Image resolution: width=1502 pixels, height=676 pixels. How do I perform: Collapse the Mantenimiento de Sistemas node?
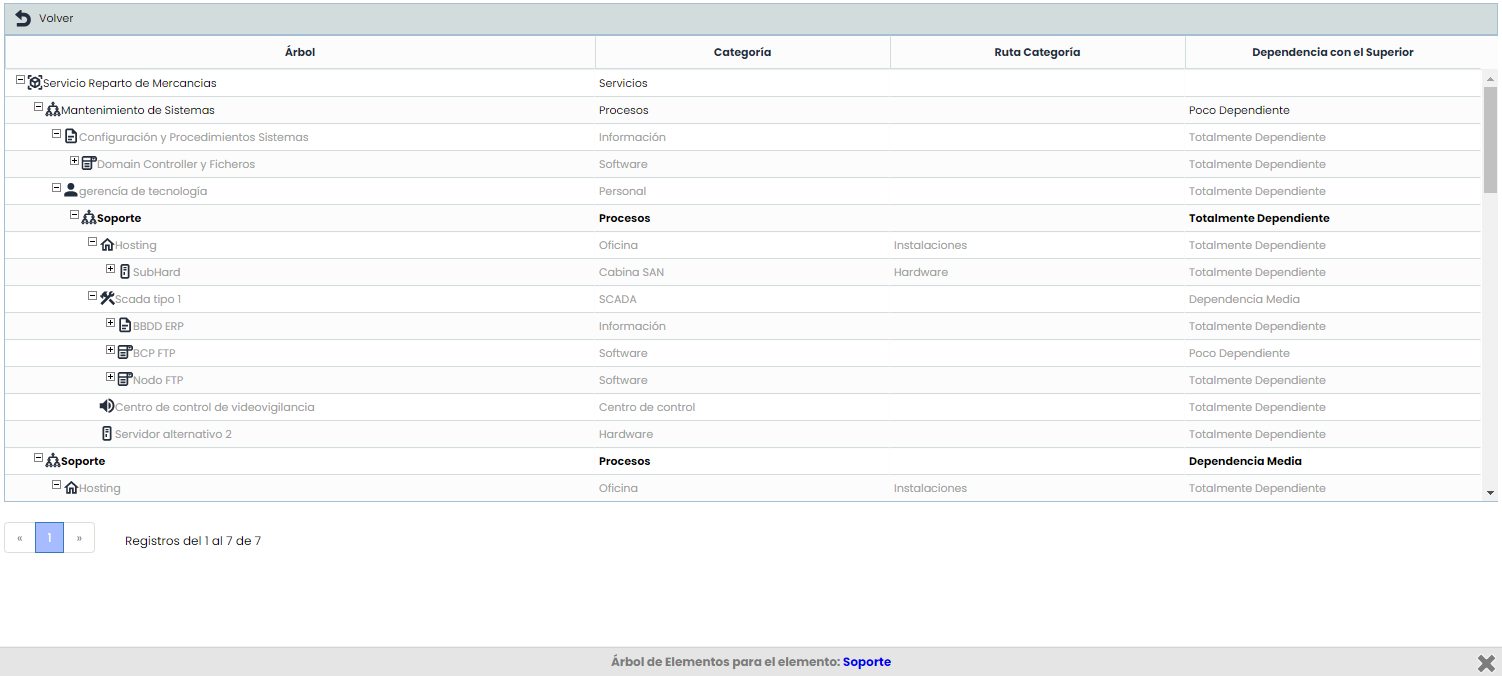(x=38, y=107)
